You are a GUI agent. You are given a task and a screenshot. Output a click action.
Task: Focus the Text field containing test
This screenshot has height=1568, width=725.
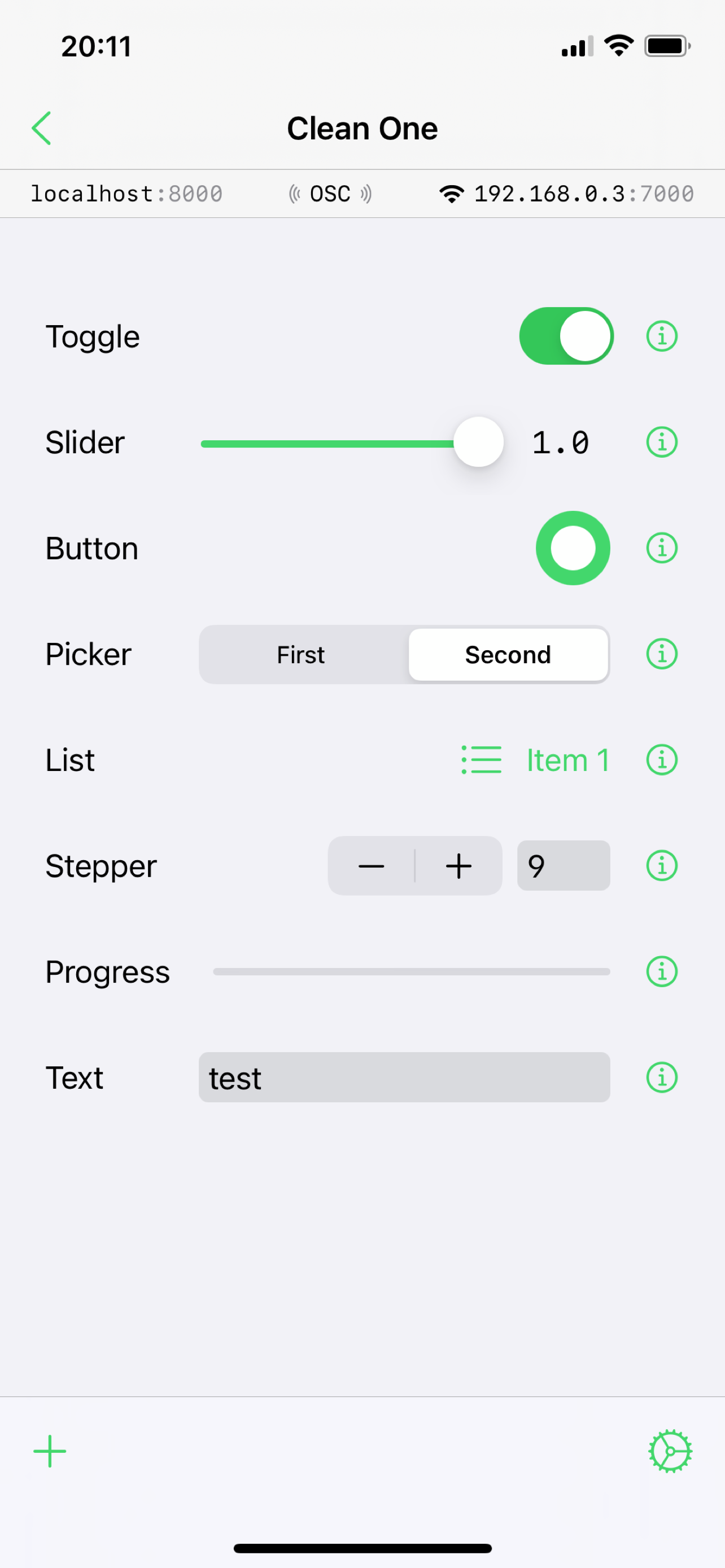pos(404,1078)
